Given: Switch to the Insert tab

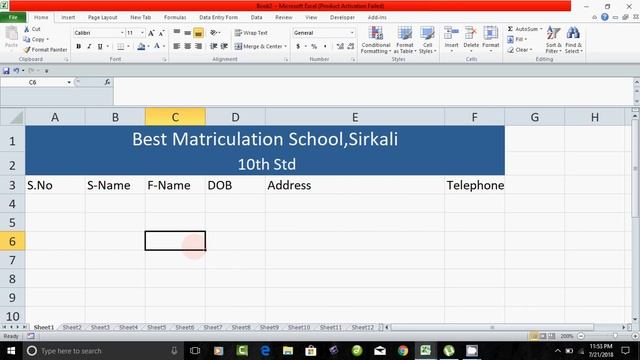Looking at the screenshot, I should [x=68, y=17].
